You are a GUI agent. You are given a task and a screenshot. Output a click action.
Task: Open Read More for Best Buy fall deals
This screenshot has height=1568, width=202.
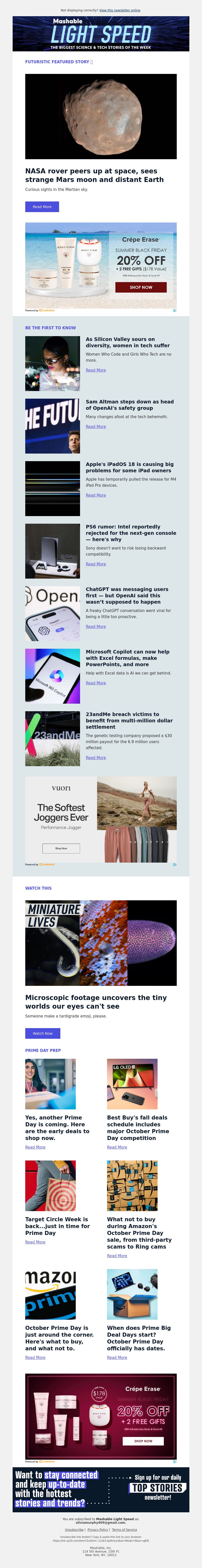[x=117, y=1147]
